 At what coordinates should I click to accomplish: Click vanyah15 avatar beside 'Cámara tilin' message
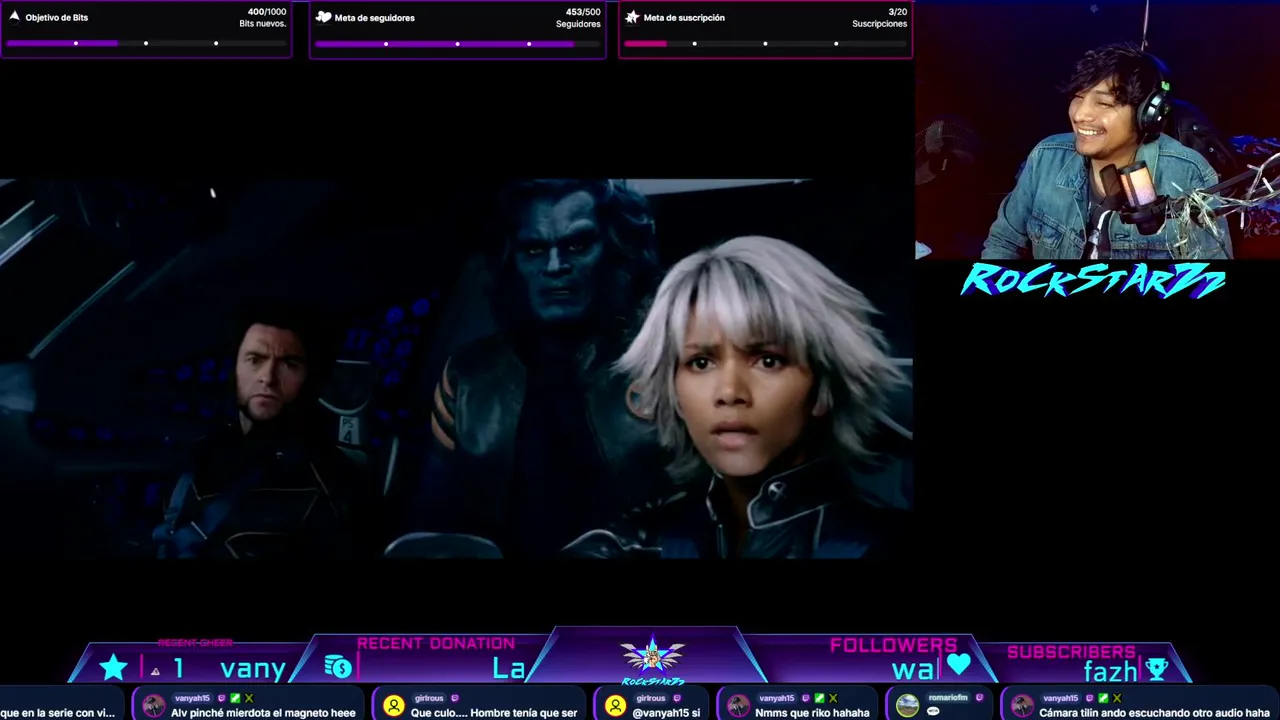pyautogui.click(x=1022, y=706)
